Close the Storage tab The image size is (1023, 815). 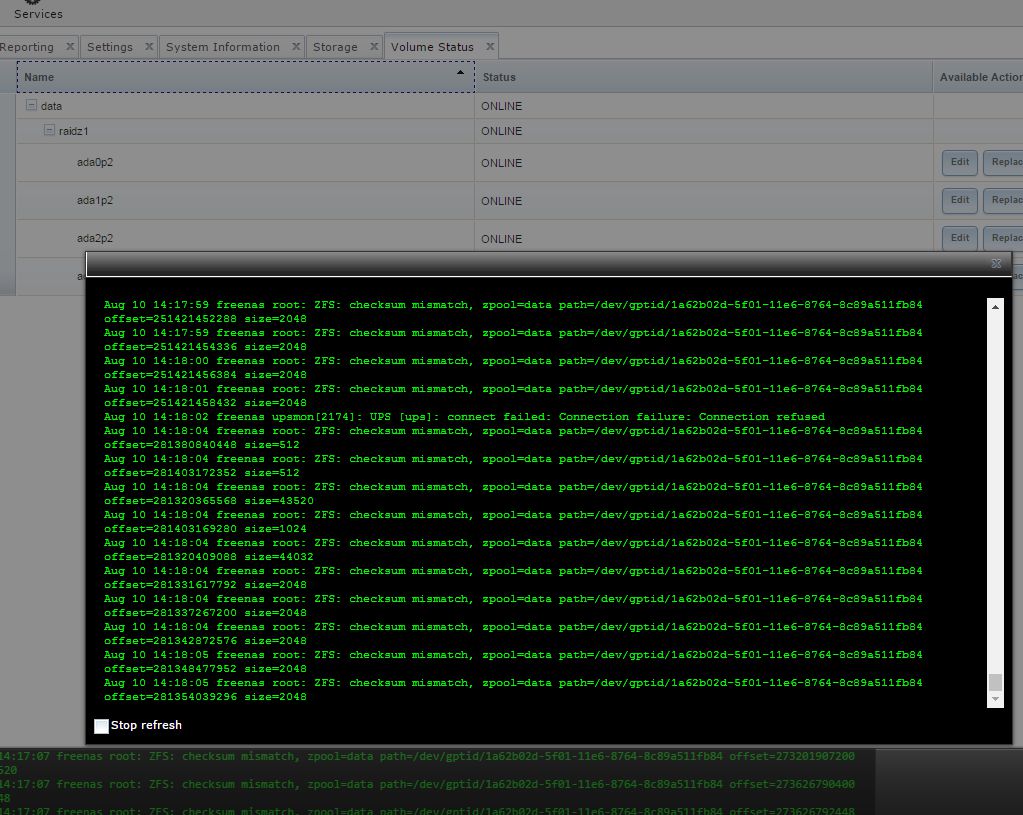click(374, 46)
